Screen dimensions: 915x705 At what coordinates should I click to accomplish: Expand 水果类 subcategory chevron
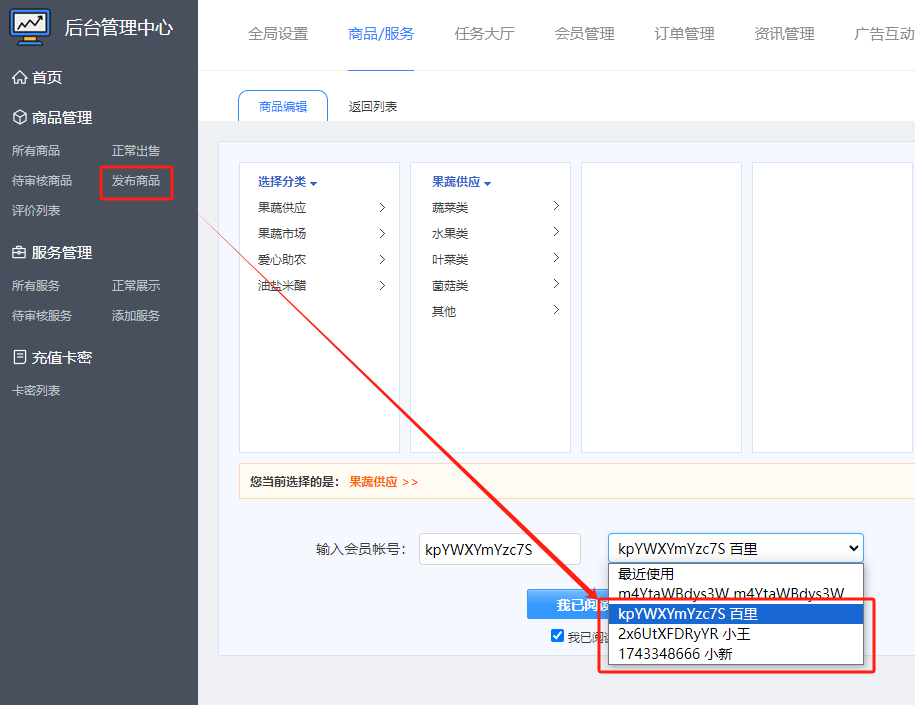556,232
